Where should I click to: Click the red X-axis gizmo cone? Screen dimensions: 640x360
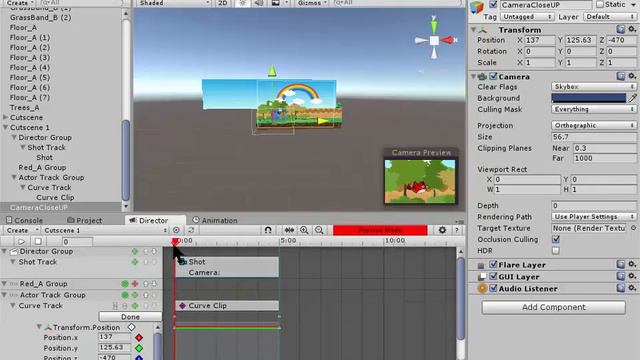tap(447, 40)
